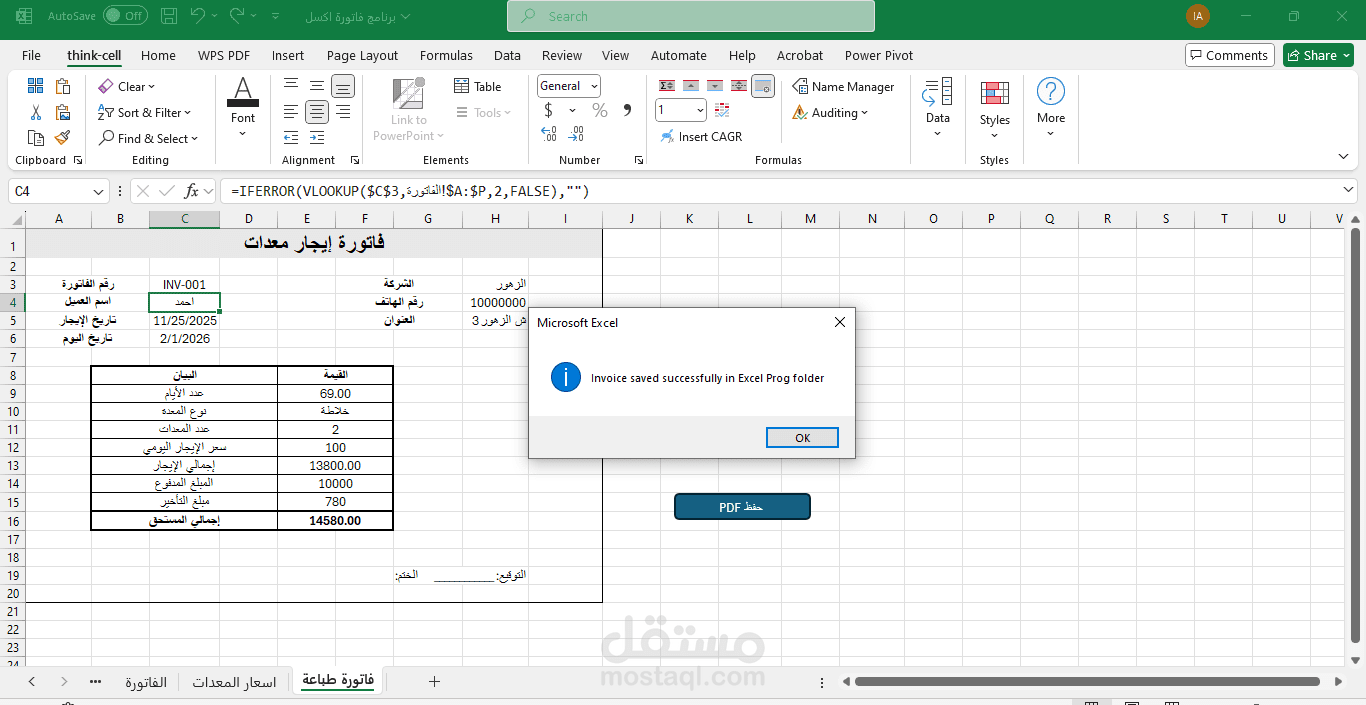This screenshot has width=1366, height=705.
Task: Expand the Styles dropdown
Action: coord(994,109)
